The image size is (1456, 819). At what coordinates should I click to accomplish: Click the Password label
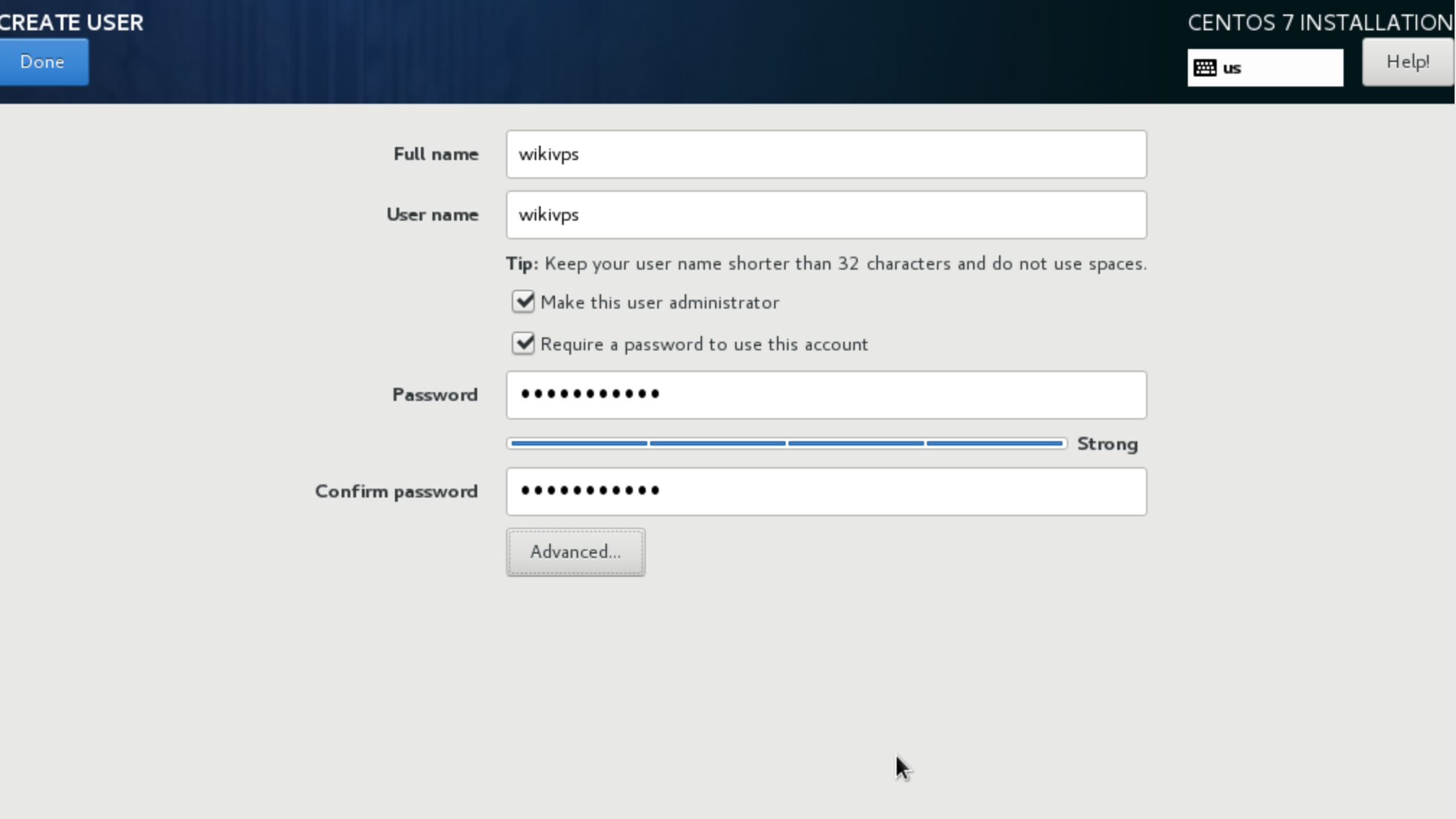pos(435,394)
